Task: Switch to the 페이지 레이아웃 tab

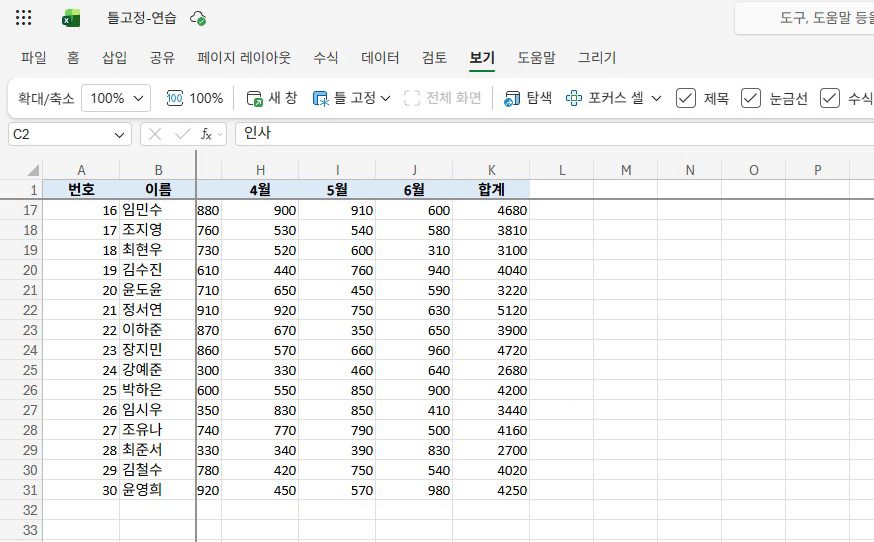Action: tap(244, 57)
